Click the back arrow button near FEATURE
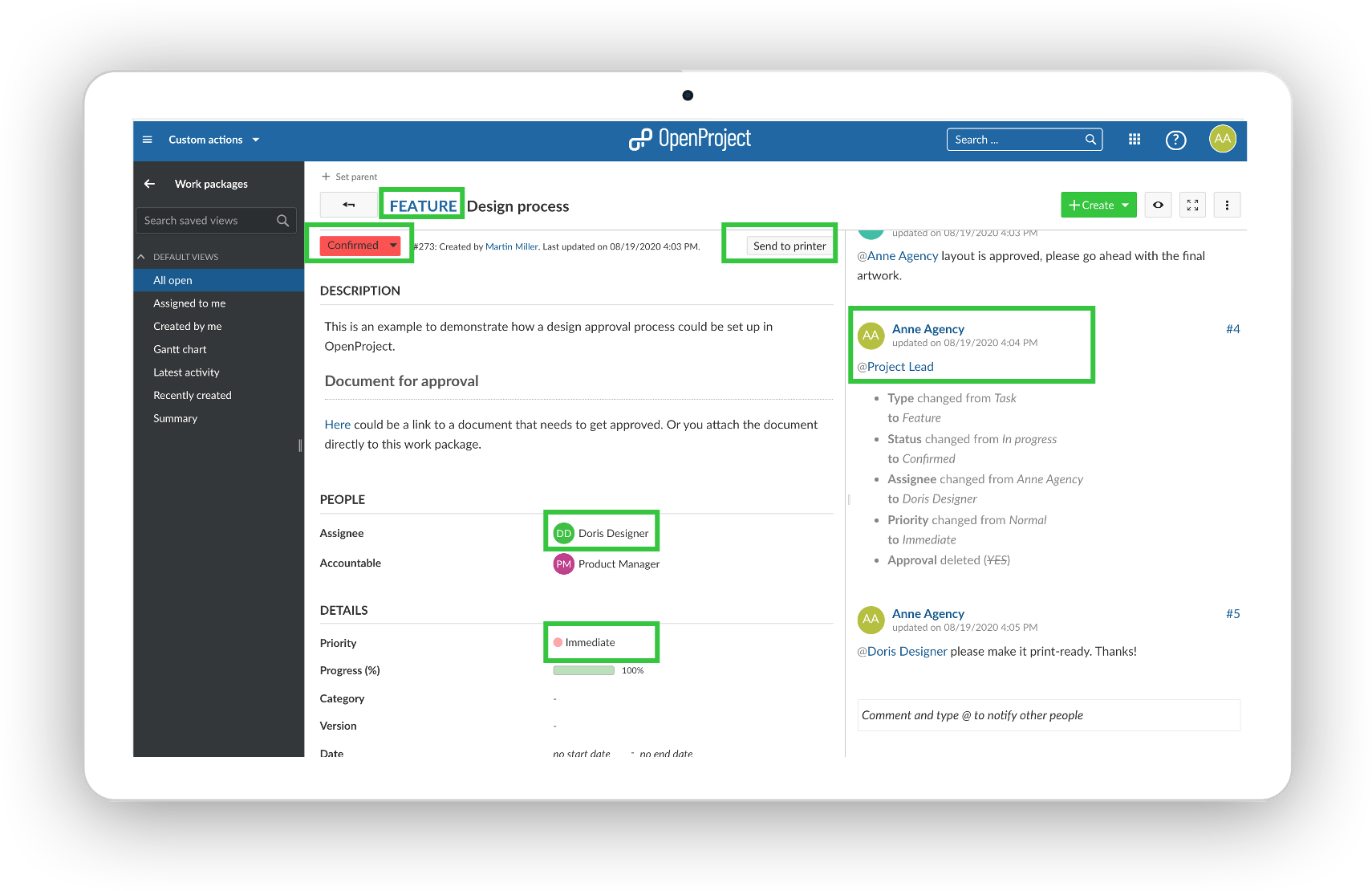This screenshot has height=891, width=1372. click(x=348, y=205)
